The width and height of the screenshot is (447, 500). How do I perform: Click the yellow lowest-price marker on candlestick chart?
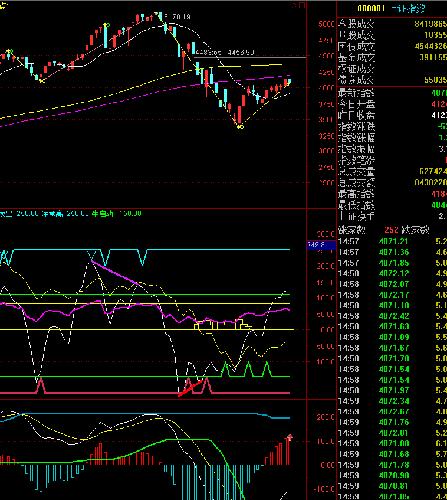240,127
